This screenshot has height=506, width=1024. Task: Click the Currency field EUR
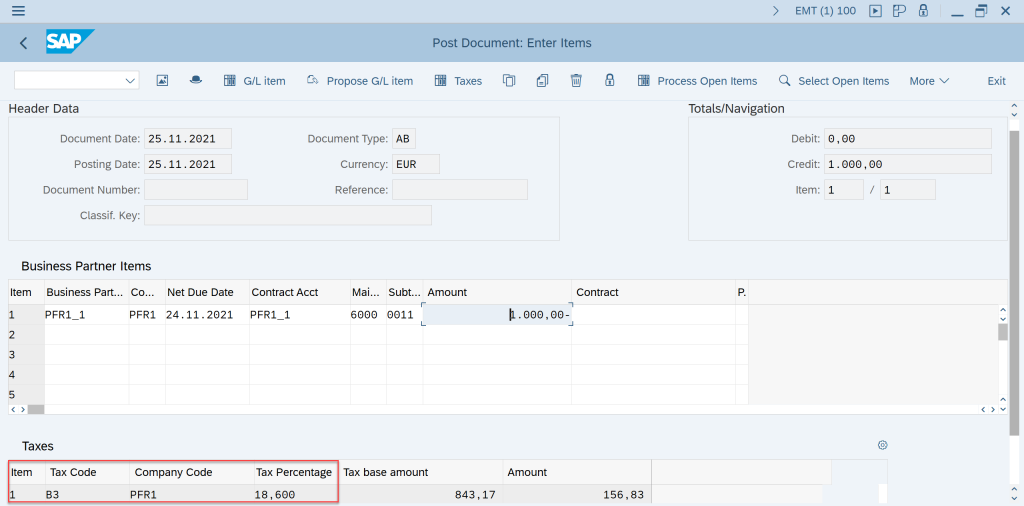tap(416, 164)
